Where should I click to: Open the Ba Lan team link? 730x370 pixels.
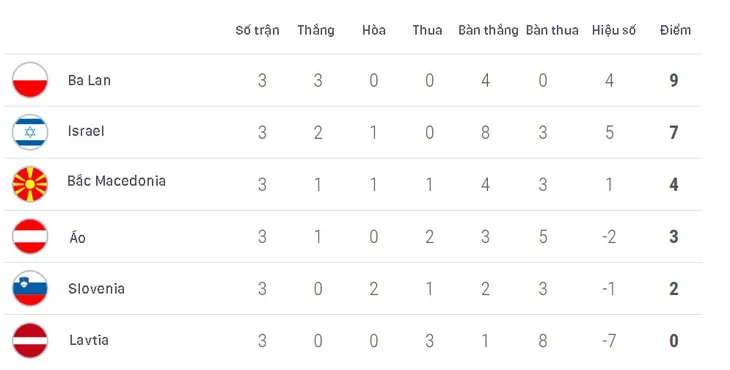[89, 80]
